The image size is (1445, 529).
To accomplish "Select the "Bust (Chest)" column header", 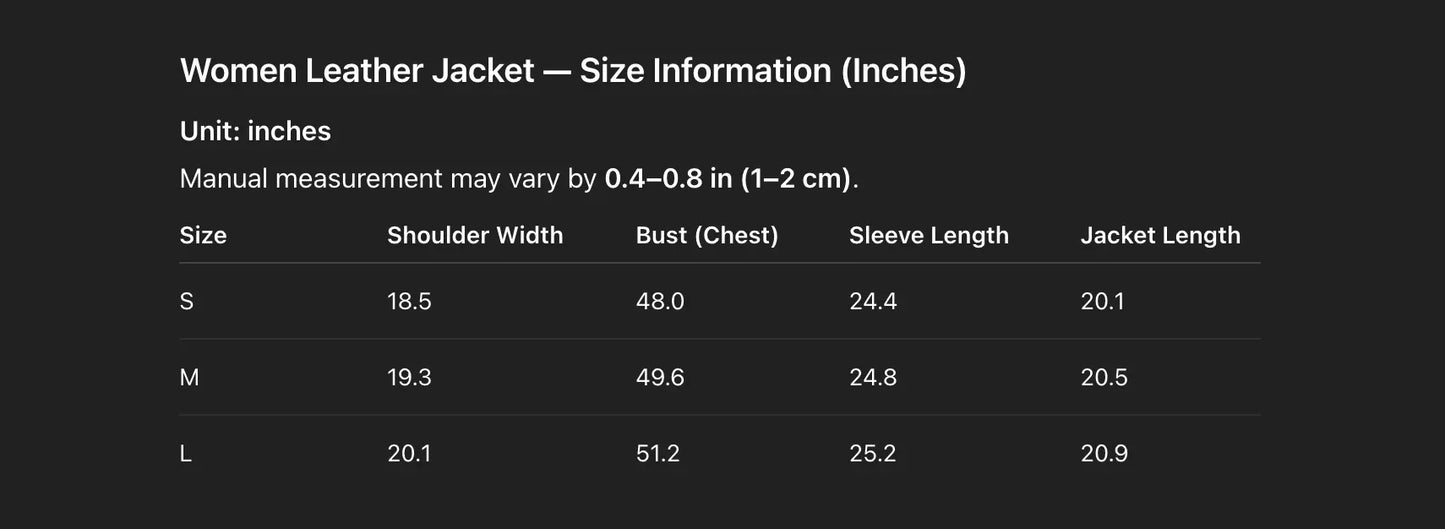I will pyautogui.click(x=707, y=235).
